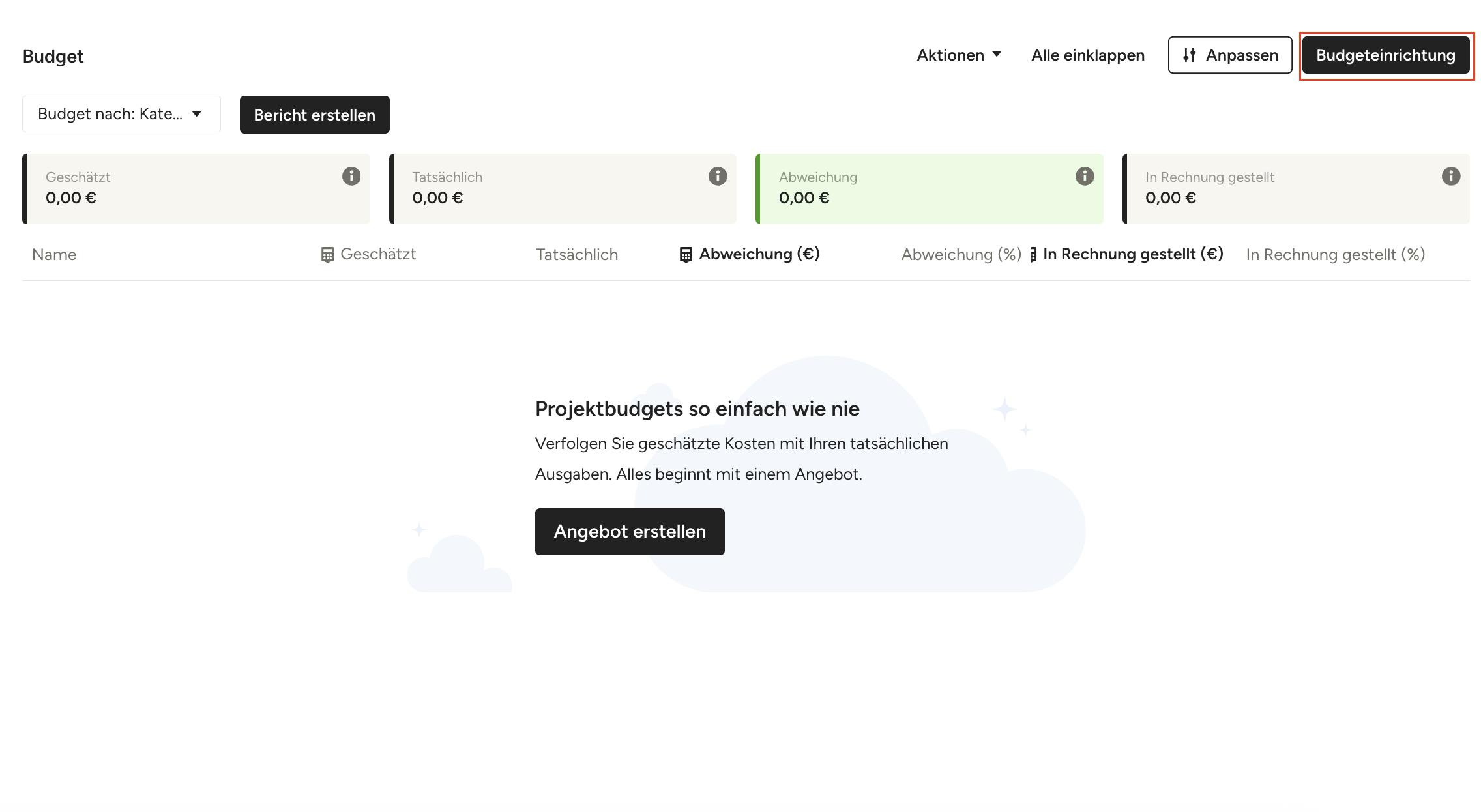
Task: Sort by the Name column header
Action: 54,255
